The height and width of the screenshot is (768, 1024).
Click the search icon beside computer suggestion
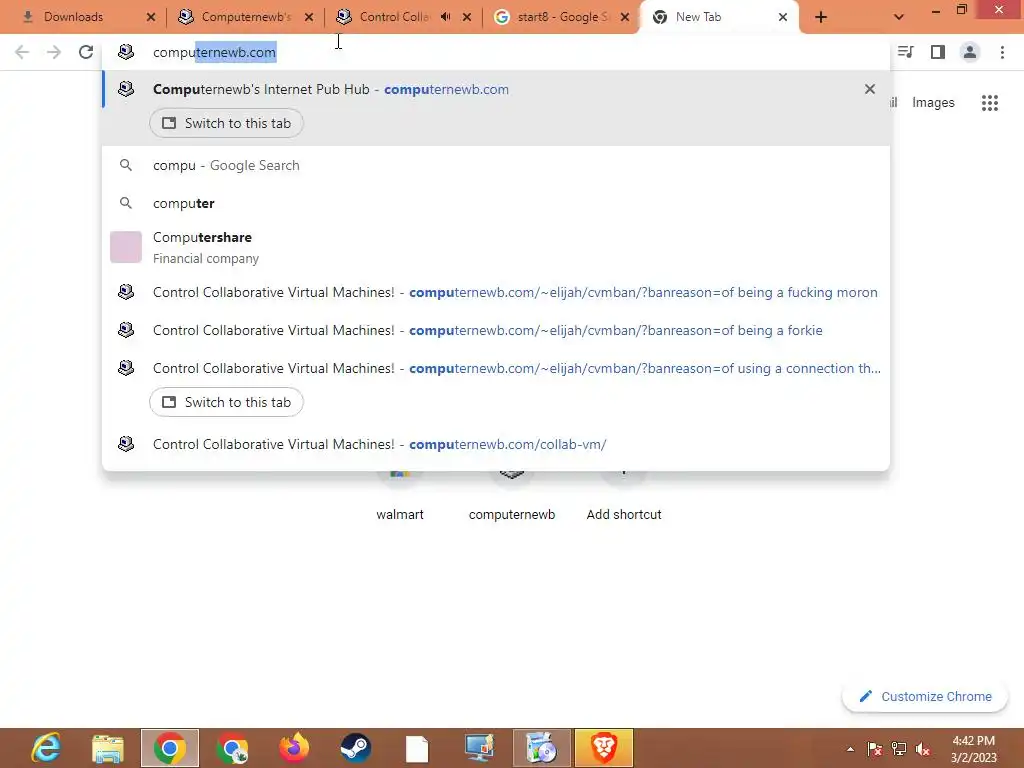(x=126, y=203)
